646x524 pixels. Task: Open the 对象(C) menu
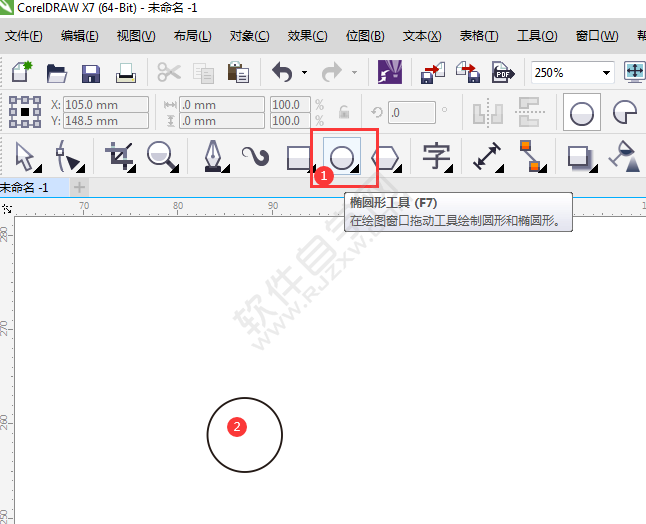point(249,36)
